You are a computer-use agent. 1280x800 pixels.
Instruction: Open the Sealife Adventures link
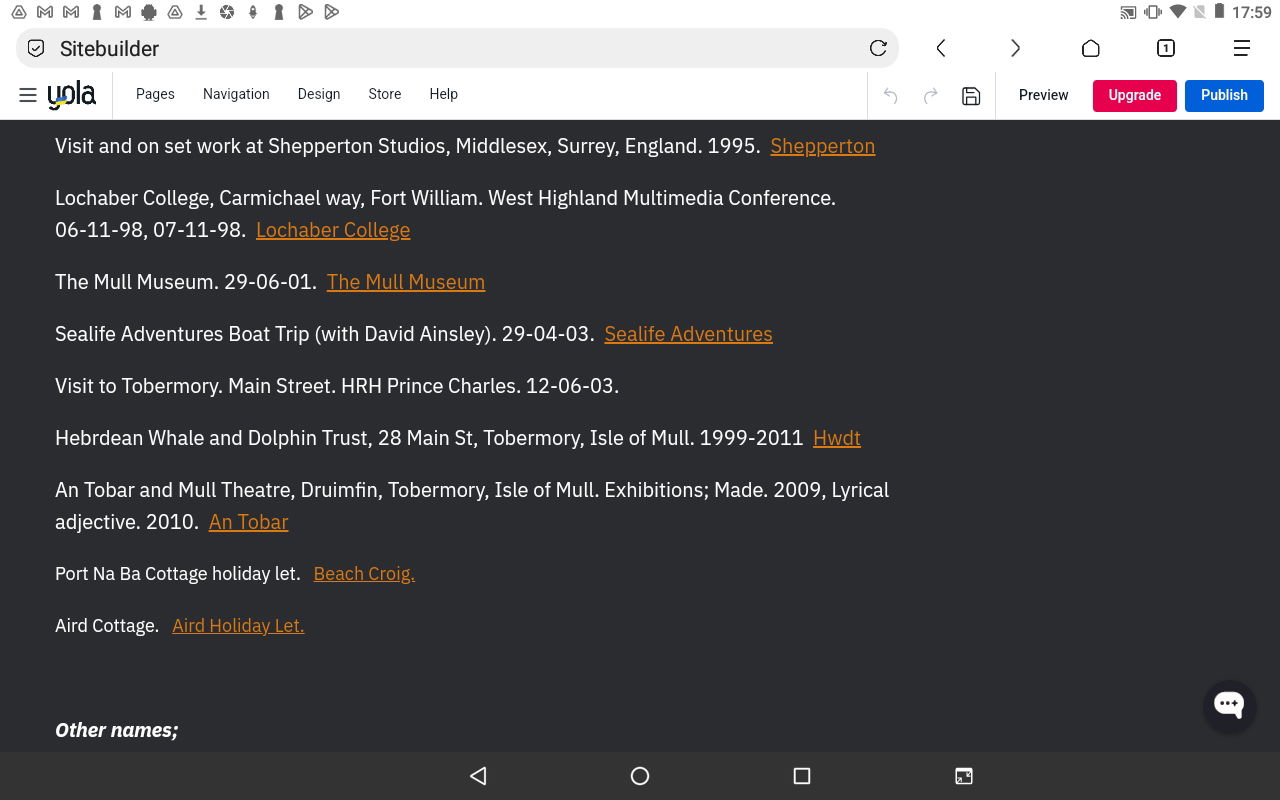click(689, 334)
